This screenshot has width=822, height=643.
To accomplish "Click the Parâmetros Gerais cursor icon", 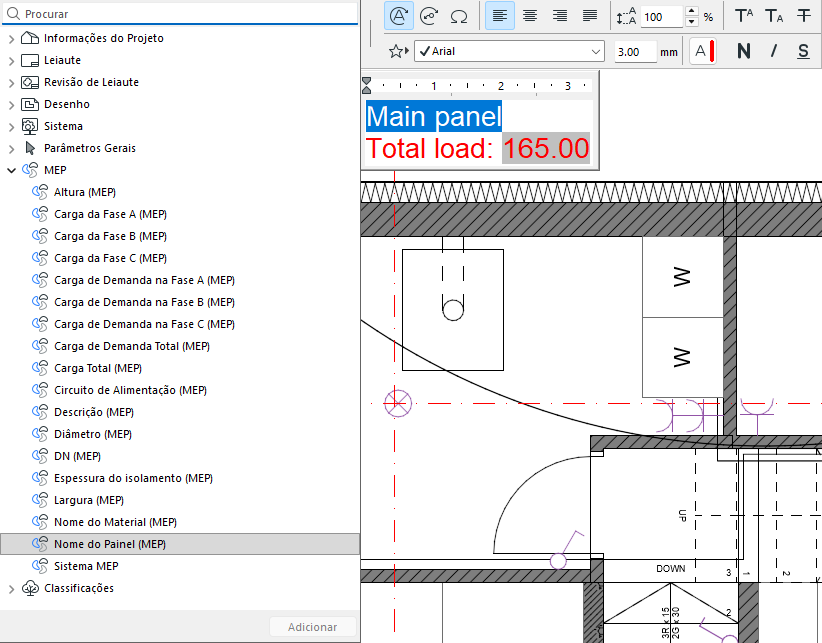I will click(x=30, y=148).
